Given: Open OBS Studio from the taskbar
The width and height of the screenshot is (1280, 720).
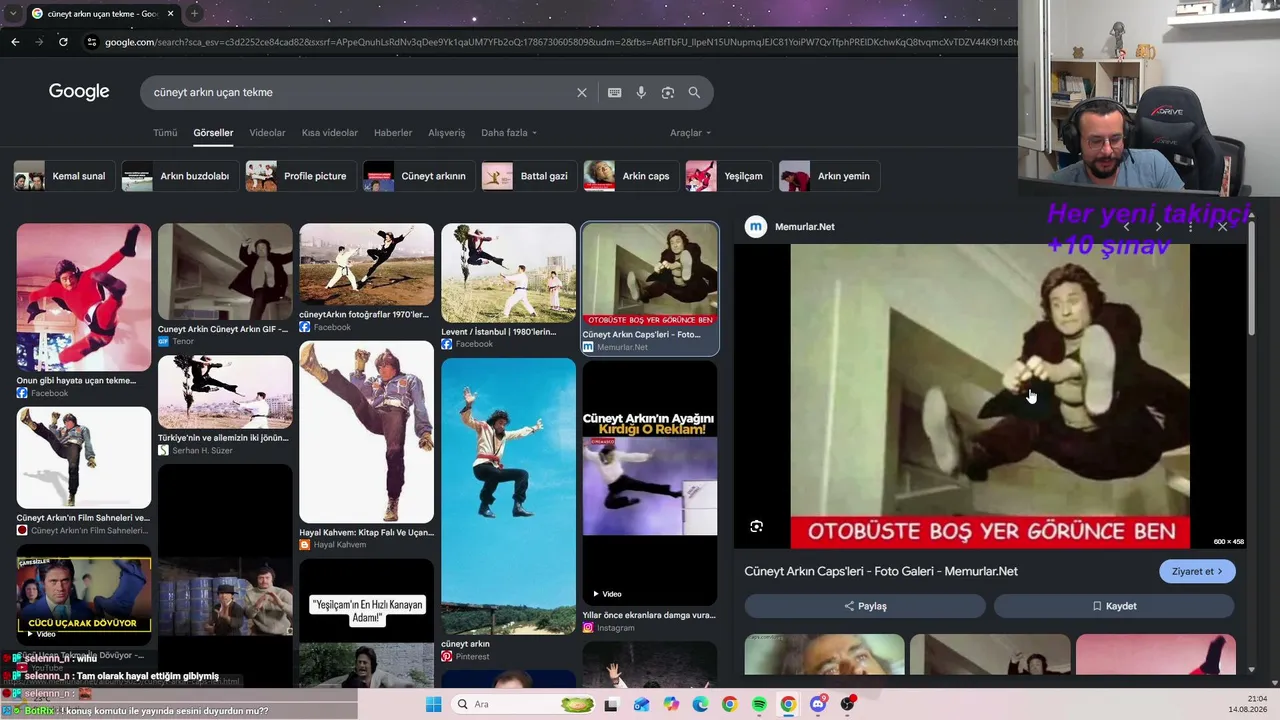Looking at the screenshot, I should [848, 704].
